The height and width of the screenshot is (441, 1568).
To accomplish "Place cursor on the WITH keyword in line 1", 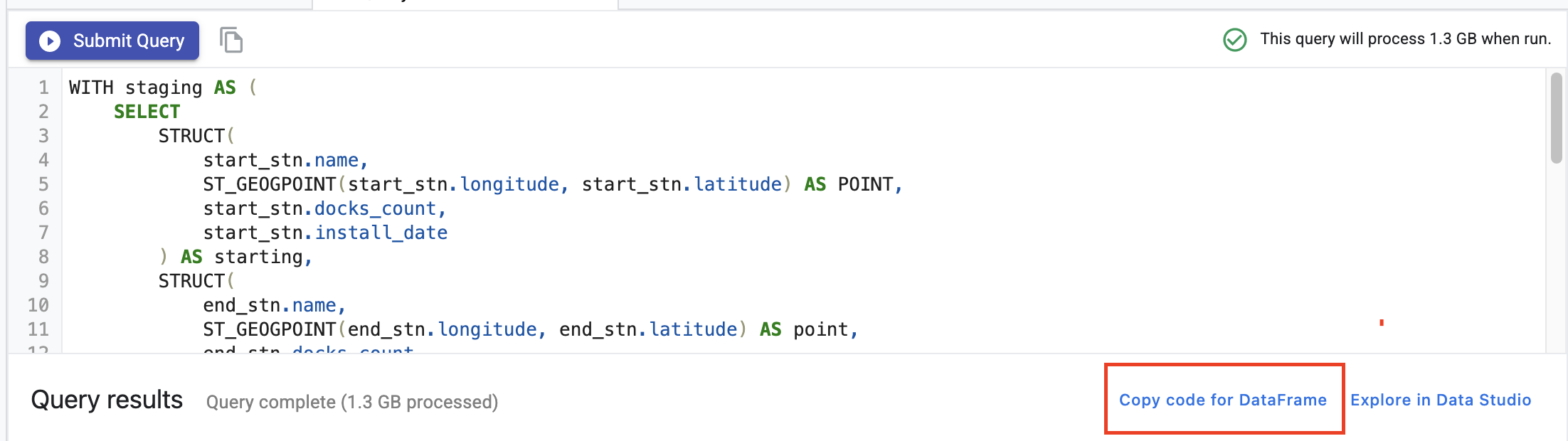I will [x=90, y=87].
